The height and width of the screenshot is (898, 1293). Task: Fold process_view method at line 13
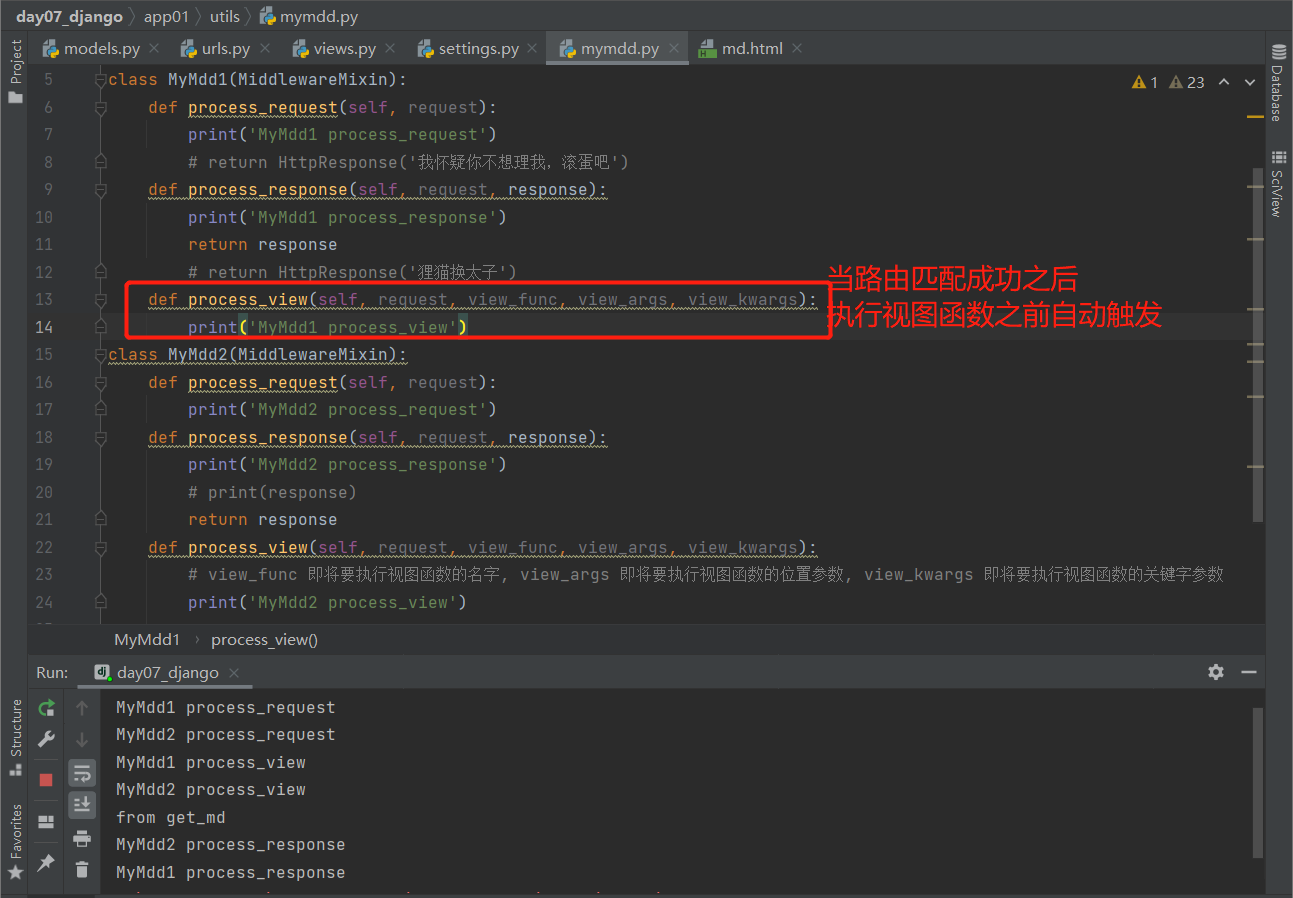tap(100, 300)
